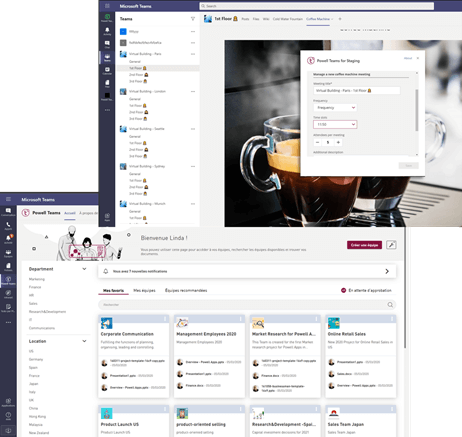The width and height of the screenshot is (462, 437).
Task: Select the 2nd Floor channel under Paris
Action: click(x=138, y=75)
